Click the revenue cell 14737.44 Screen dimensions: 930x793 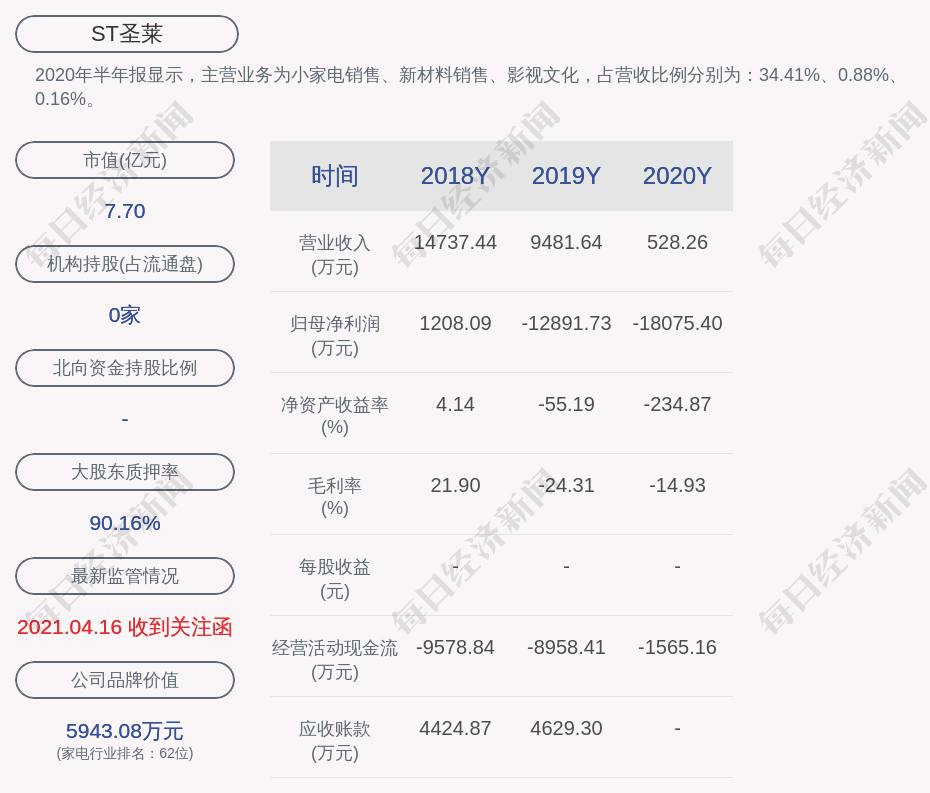(456, 243)
